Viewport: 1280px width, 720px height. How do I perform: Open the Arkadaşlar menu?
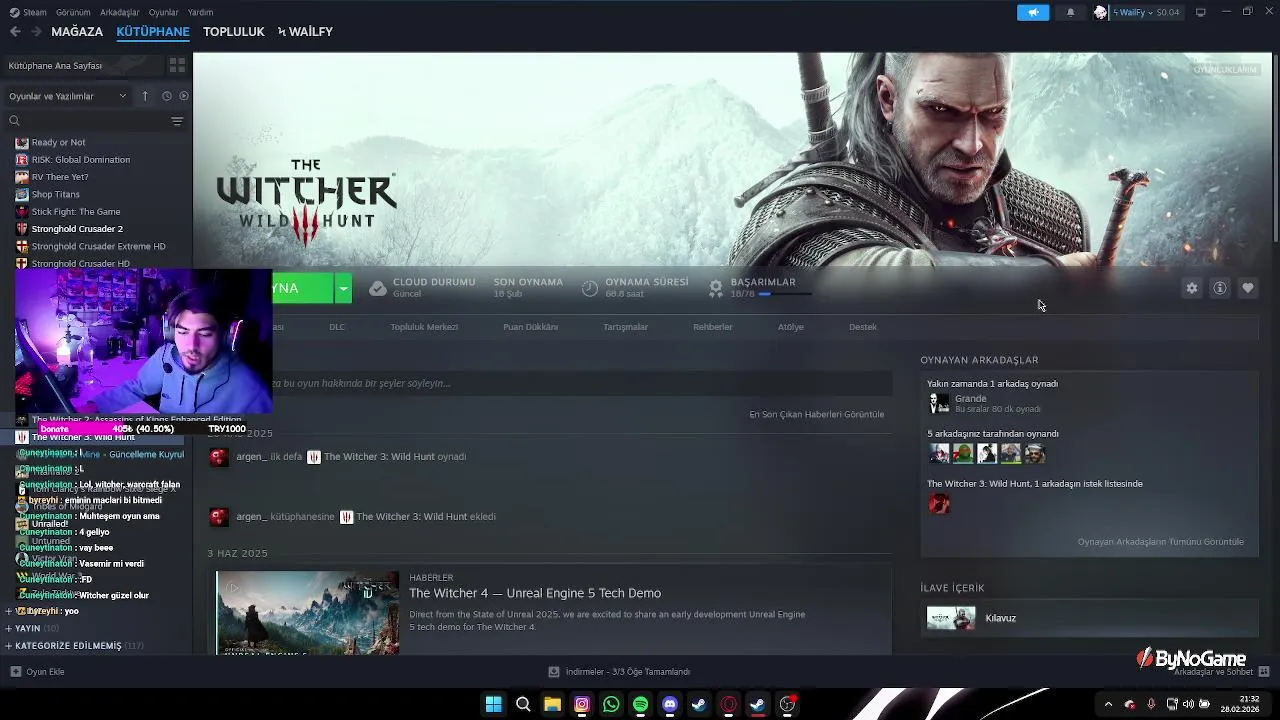coord(120,12)
